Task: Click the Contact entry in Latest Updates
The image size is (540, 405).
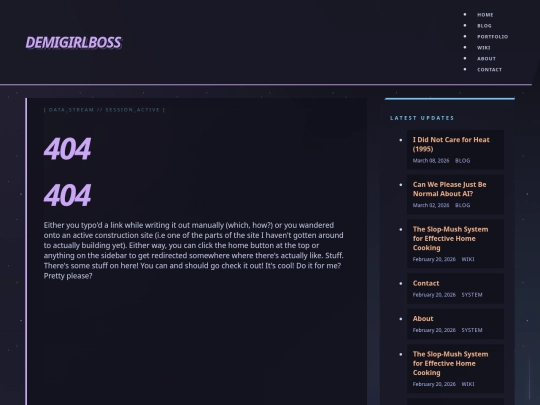Action: tap(426, 283)
